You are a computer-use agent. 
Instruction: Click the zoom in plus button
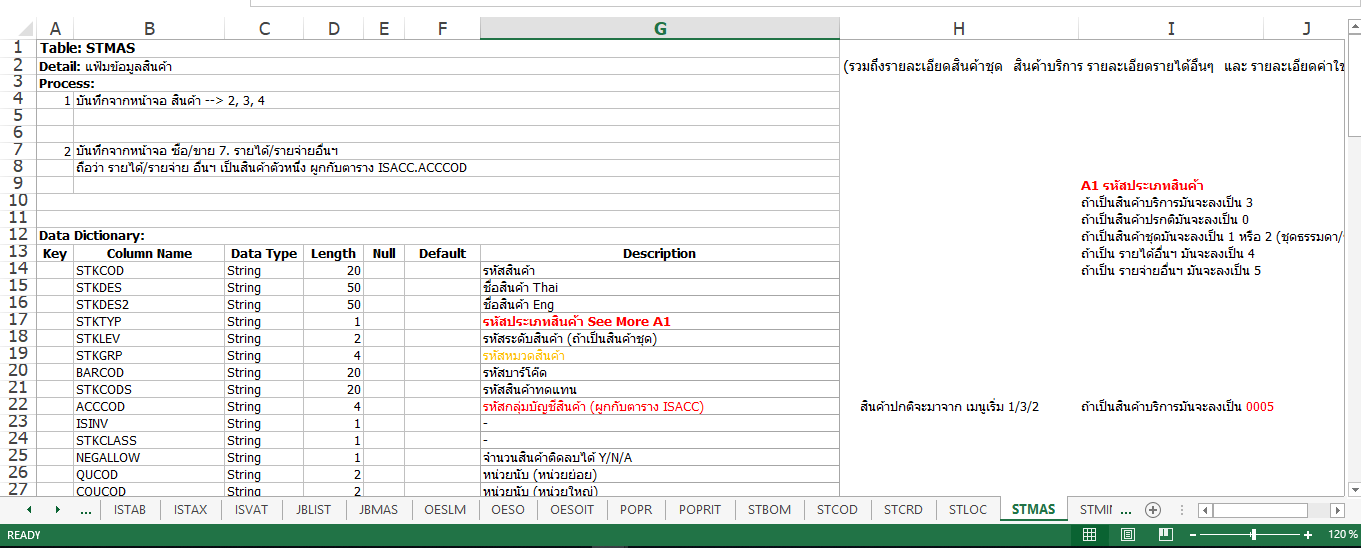(x=1308, y=535)
